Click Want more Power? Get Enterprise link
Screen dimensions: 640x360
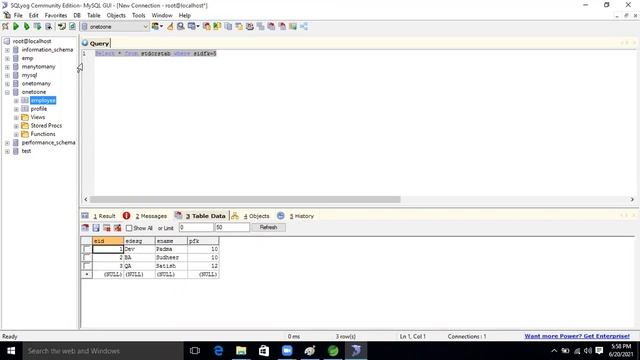(x=577, y=336)
